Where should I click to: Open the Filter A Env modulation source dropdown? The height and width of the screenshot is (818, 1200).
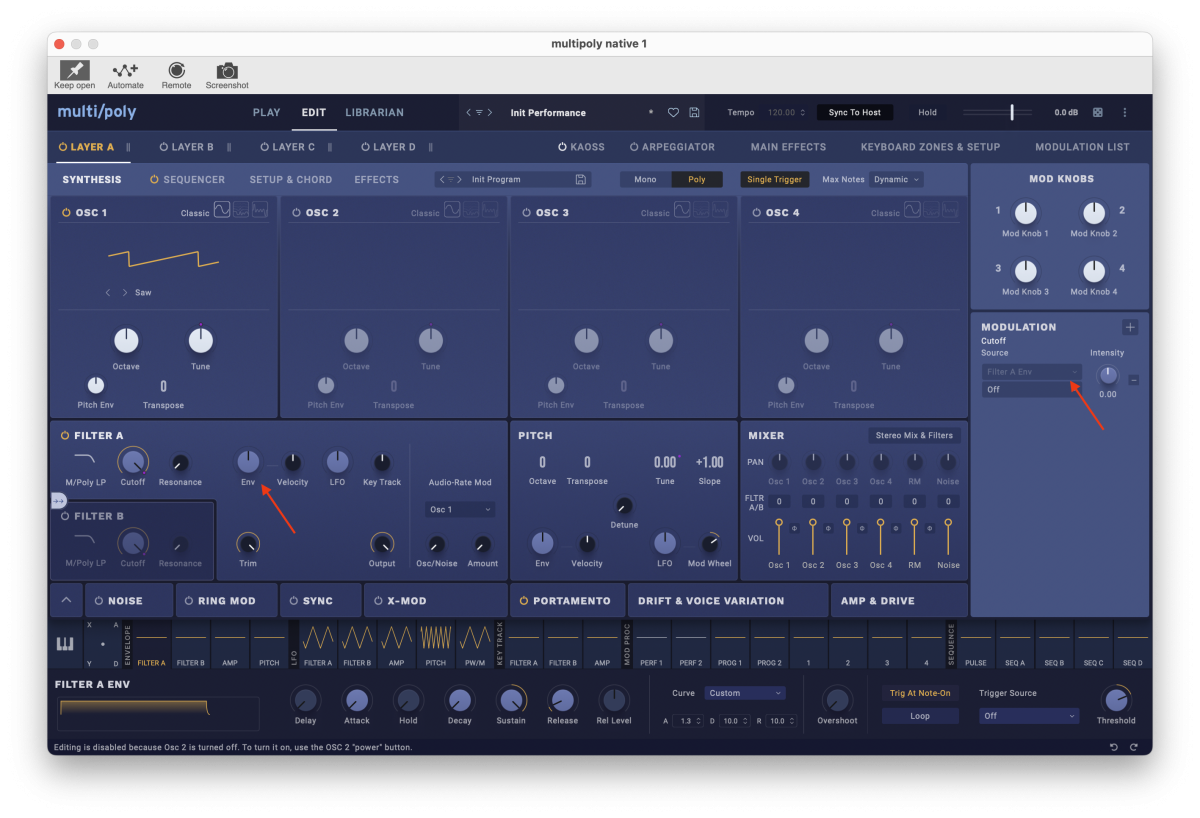coord(1031,372)
